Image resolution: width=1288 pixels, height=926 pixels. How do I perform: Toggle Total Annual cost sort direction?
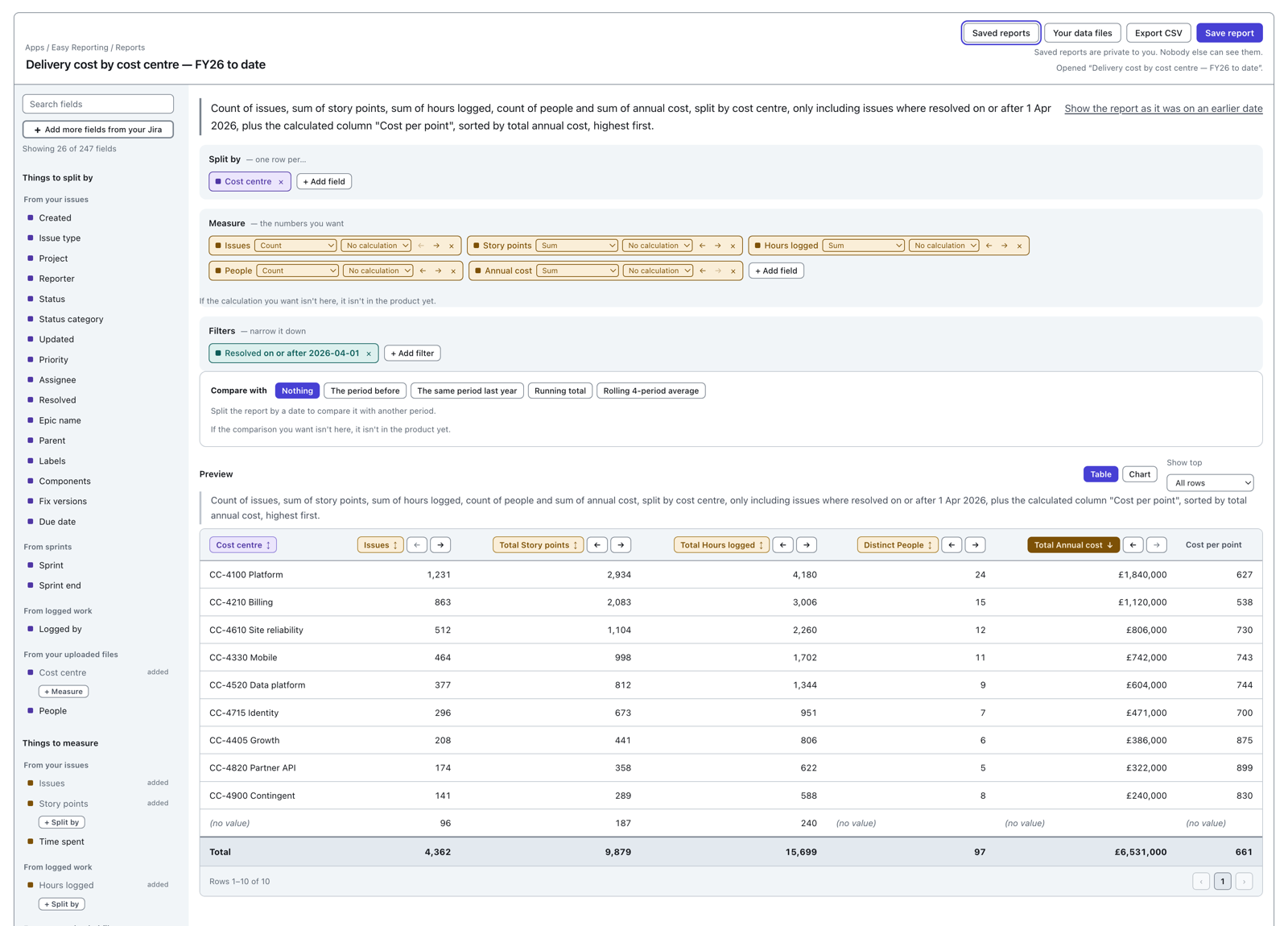tap(1074, 545)
